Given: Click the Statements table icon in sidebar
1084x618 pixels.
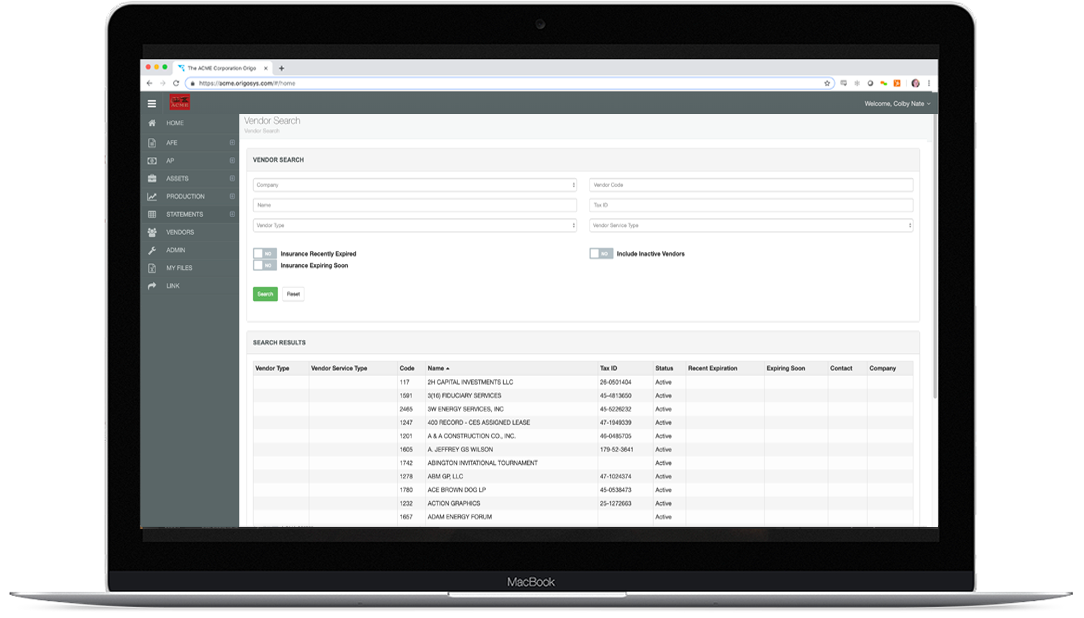Looking at the screenshot, I should pyautogui.click(x=152, y=214).
